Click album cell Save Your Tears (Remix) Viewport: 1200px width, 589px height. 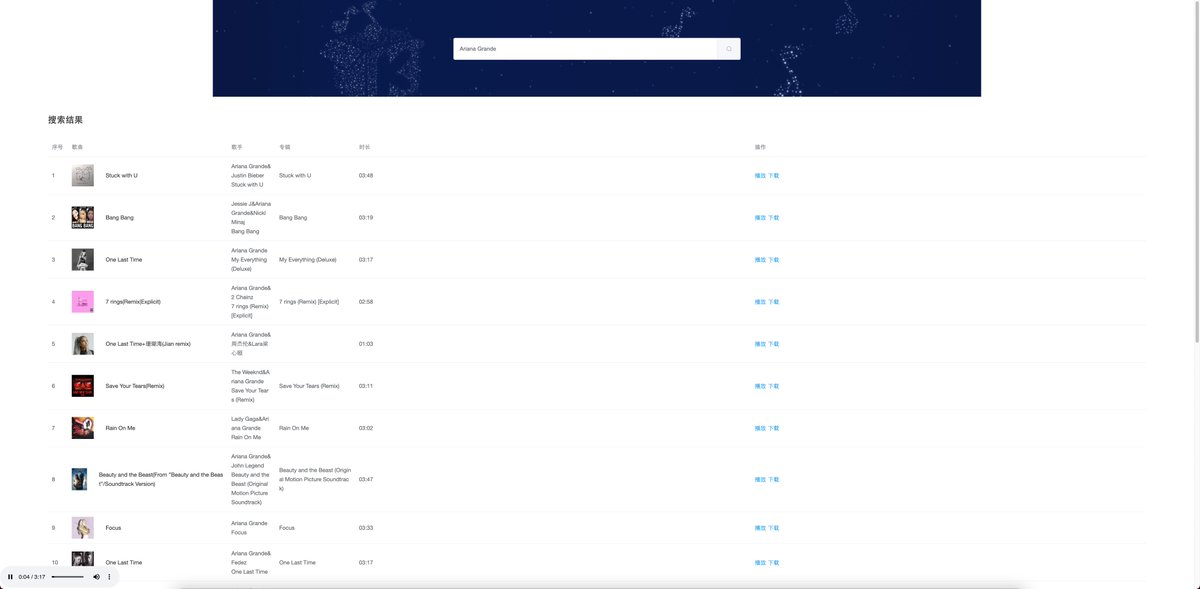(x=309, y=385)
